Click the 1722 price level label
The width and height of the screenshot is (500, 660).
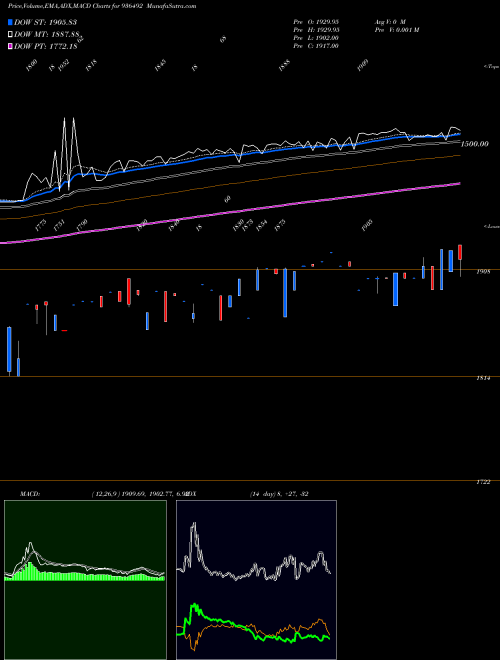483,482
